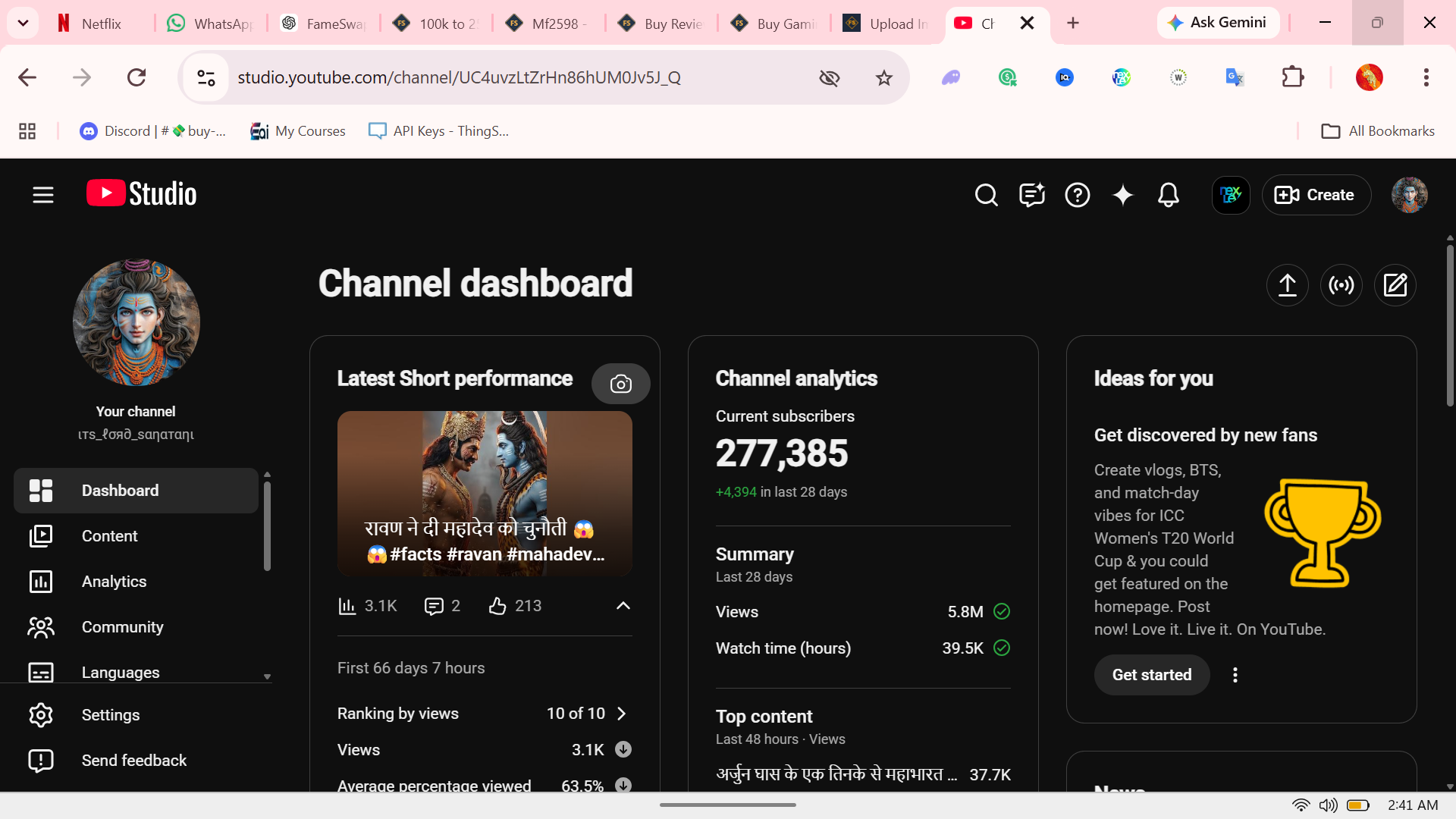This screenshot has height=819, width=1456.
Task: Toggle the eye-slash tracking icon in address bar
Action: pos(829,77)
